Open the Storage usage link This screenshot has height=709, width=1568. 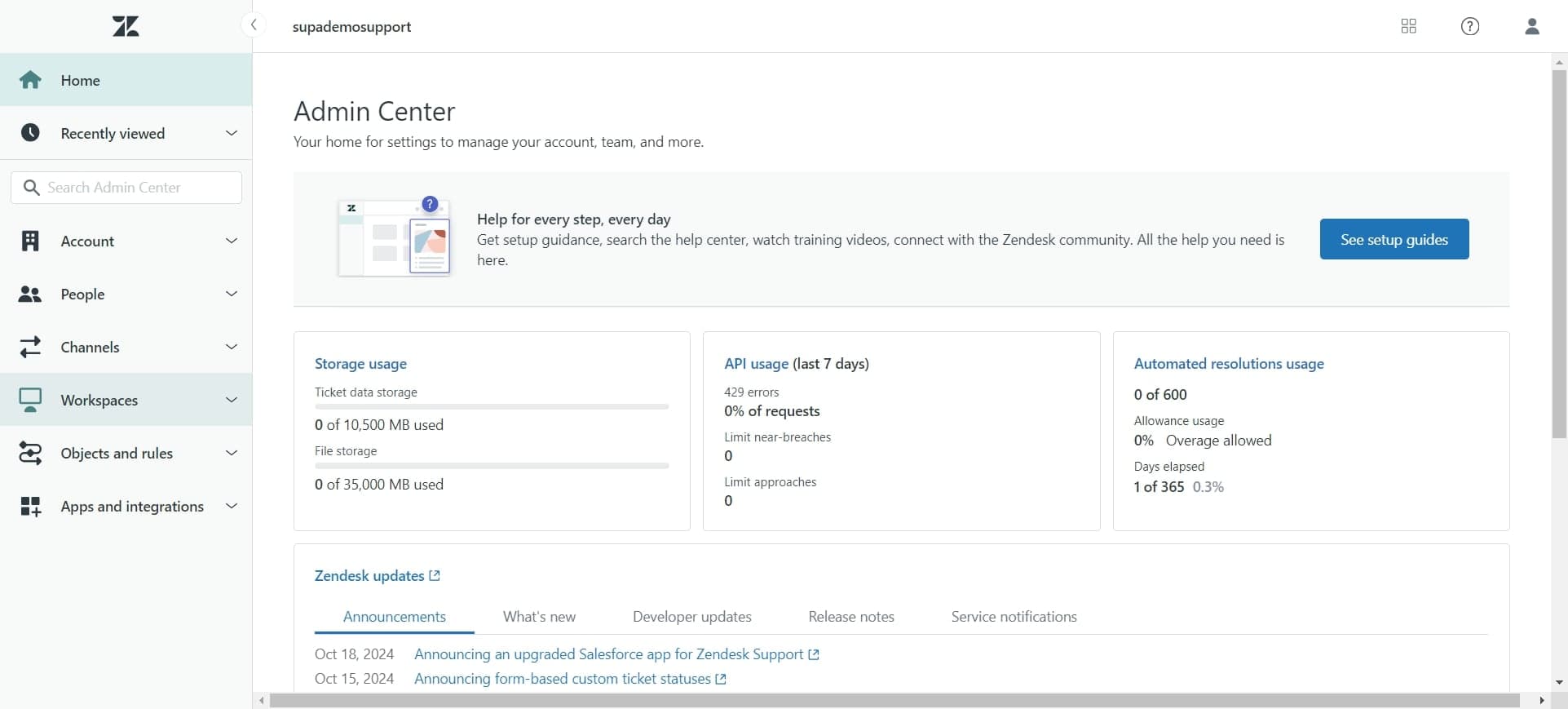coord(360,364)
